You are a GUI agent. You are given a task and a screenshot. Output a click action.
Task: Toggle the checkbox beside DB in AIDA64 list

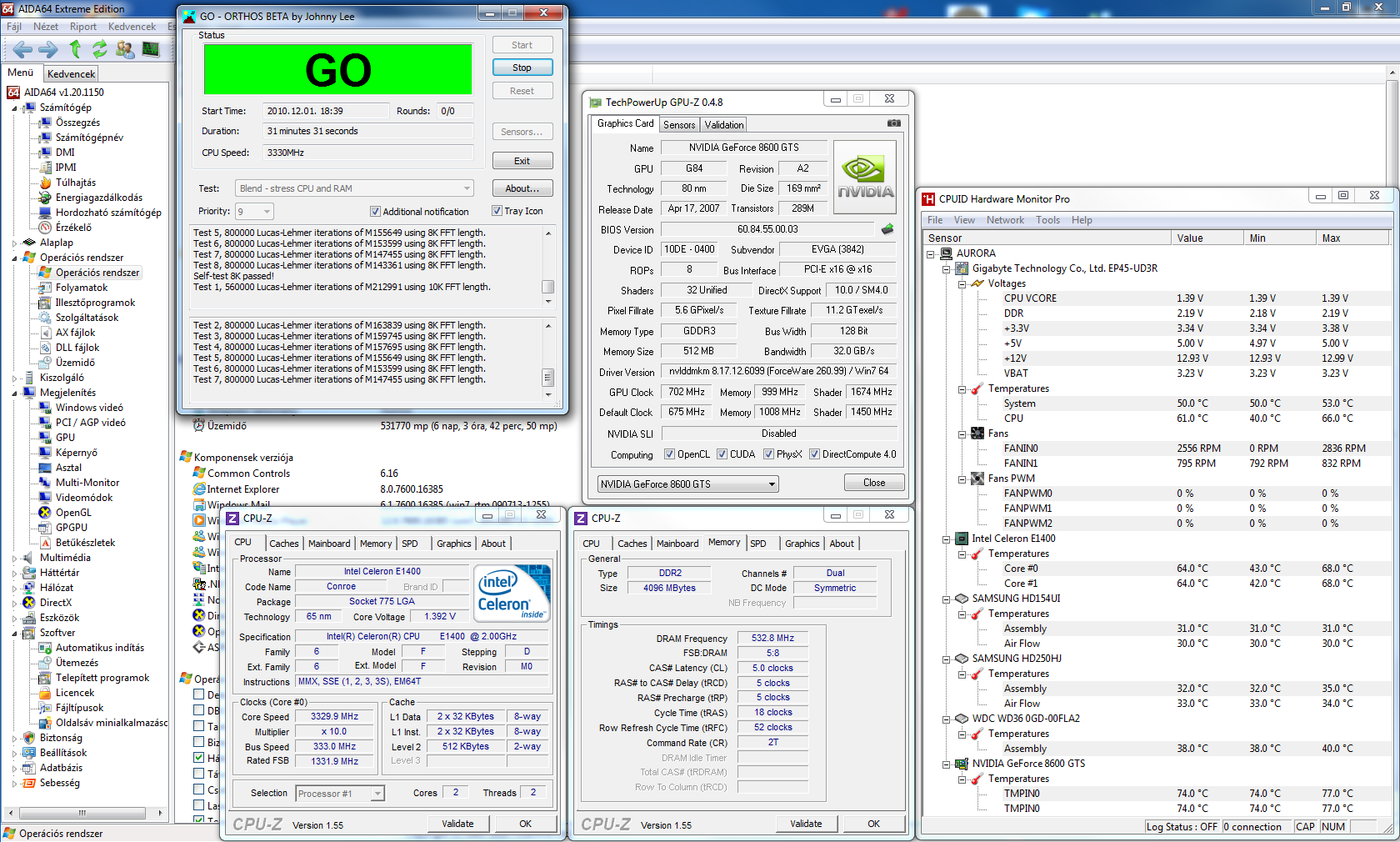click(x=198, y=710)
